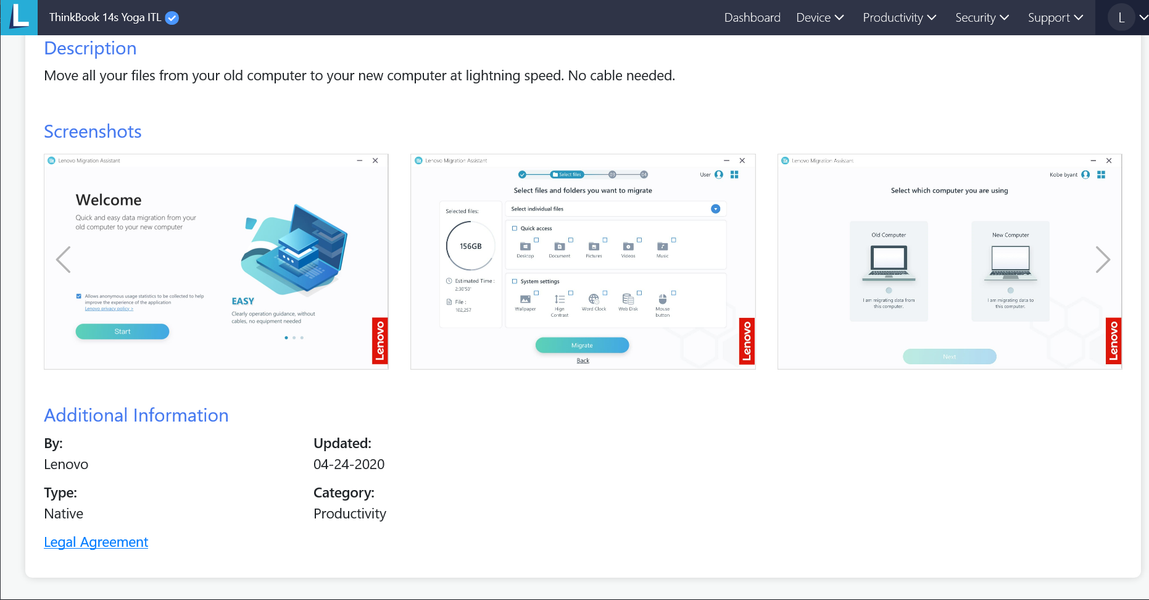1149x600 pixels.
Task: Click user avatar icon in second screenshot
Action: (x=719, y=174)
